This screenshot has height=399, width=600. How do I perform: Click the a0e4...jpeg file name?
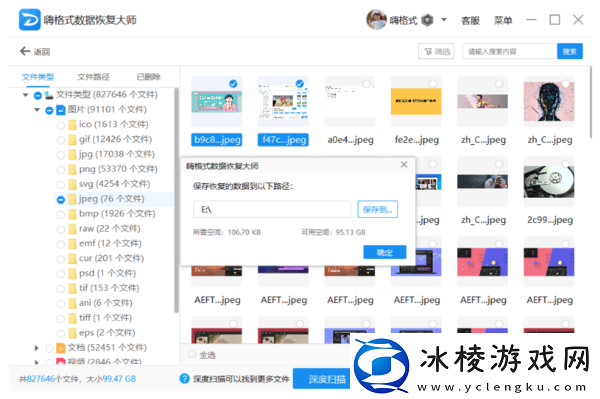click(x=350, y=140)
